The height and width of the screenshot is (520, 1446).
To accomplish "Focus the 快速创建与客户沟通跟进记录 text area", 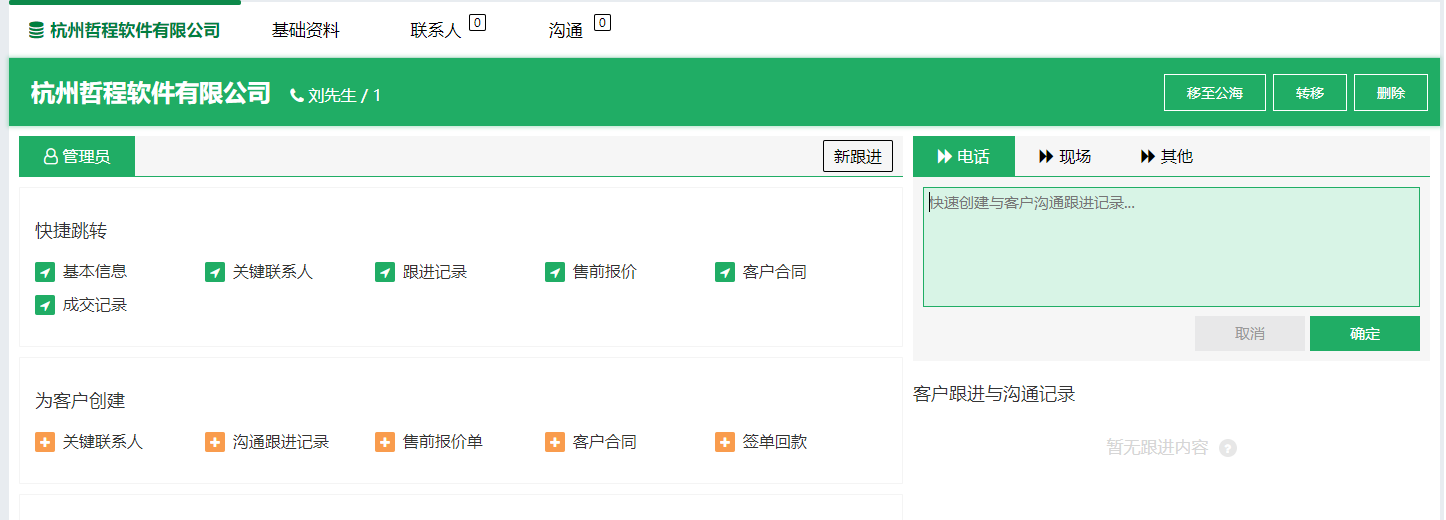I will 1171,247.
